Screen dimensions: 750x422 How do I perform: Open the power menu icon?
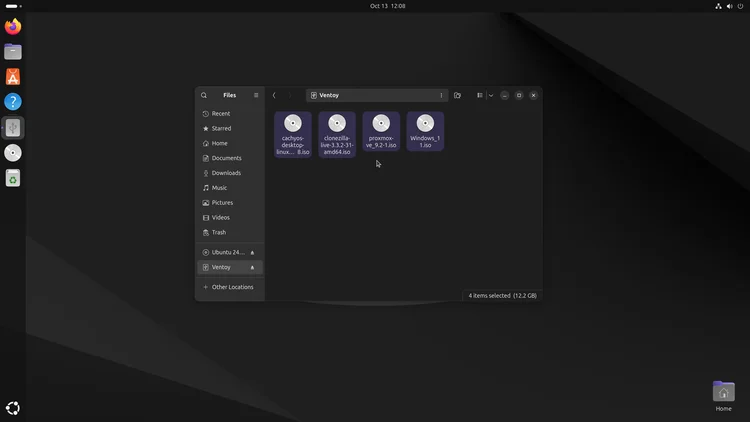click(x=740, y=6)
